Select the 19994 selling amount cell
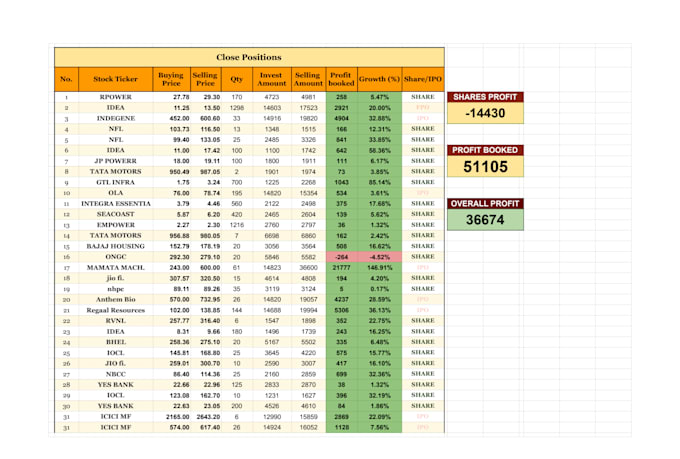Viewport: 680px width, 459px height. 308,310
